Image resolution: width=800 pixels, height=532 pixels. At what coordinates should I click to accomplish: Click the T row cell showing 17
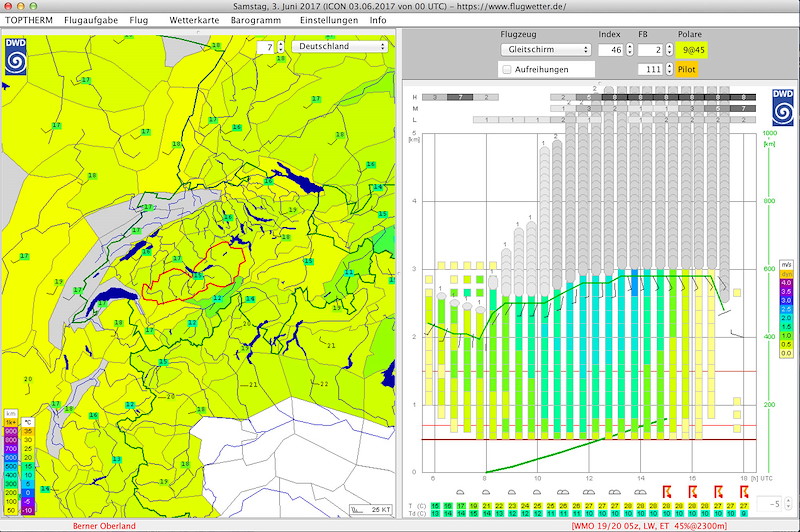tap(461, 506)
